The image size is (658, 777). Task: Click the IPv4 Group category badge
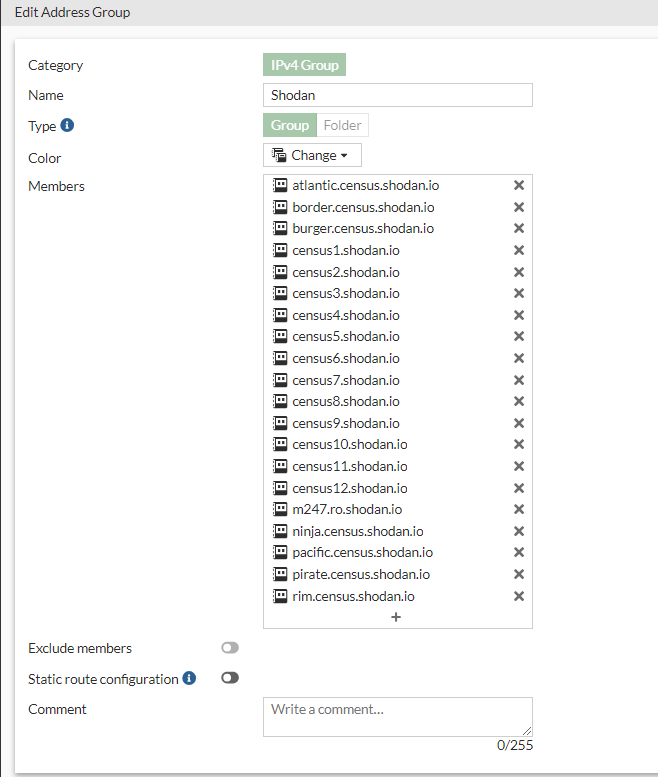[304, 65]
